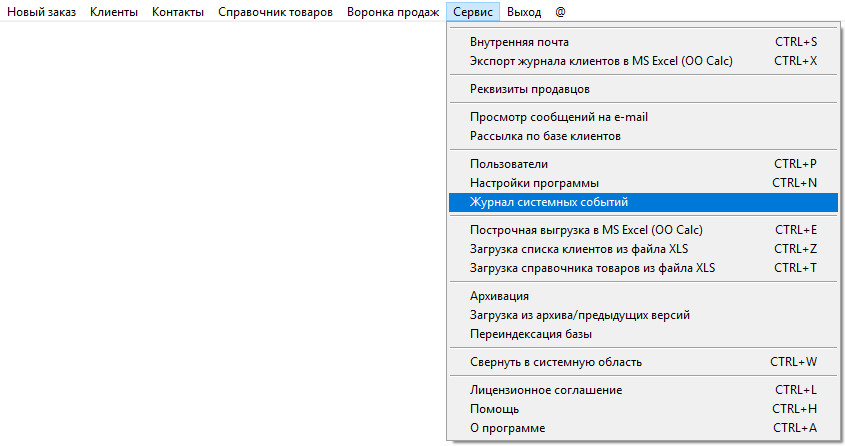Select Переиндексация базы
This screenshot has height=446, width=845.
click(531, 334)
